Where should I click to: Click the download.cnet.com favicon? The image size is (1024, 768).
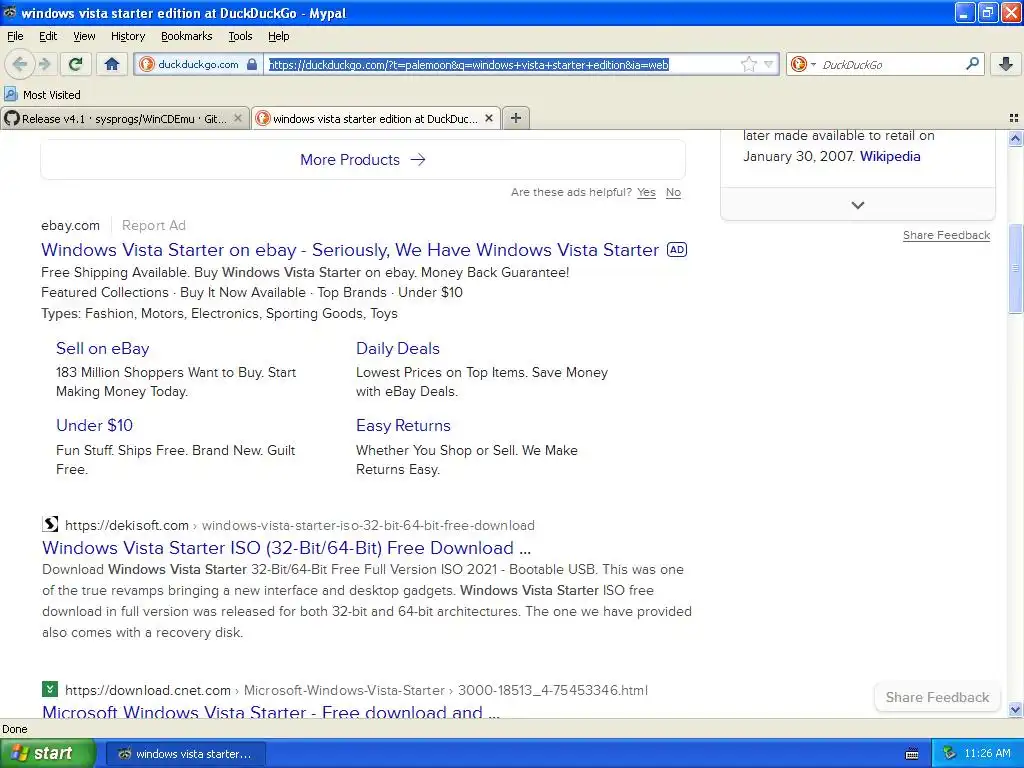coord(50,689)
